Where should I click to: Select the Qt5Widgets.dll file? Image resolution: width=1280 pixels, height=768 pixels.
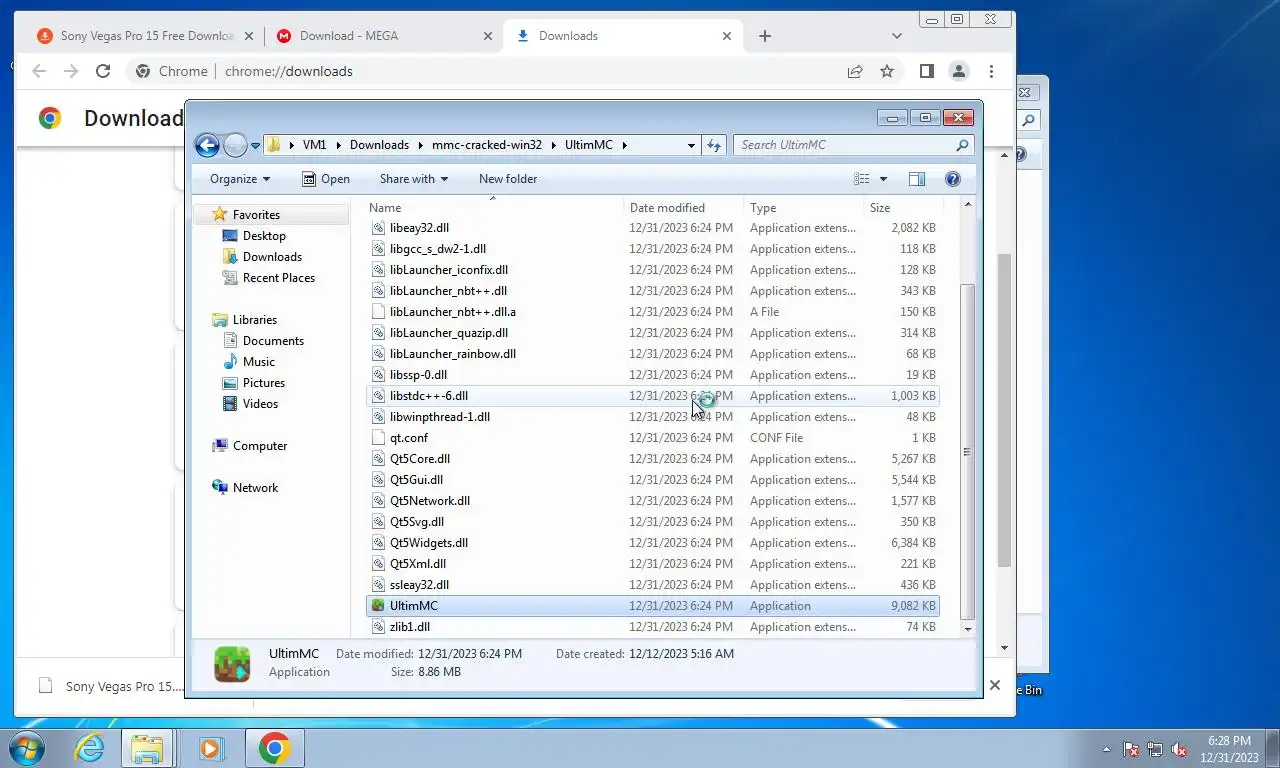coord(652,543)
